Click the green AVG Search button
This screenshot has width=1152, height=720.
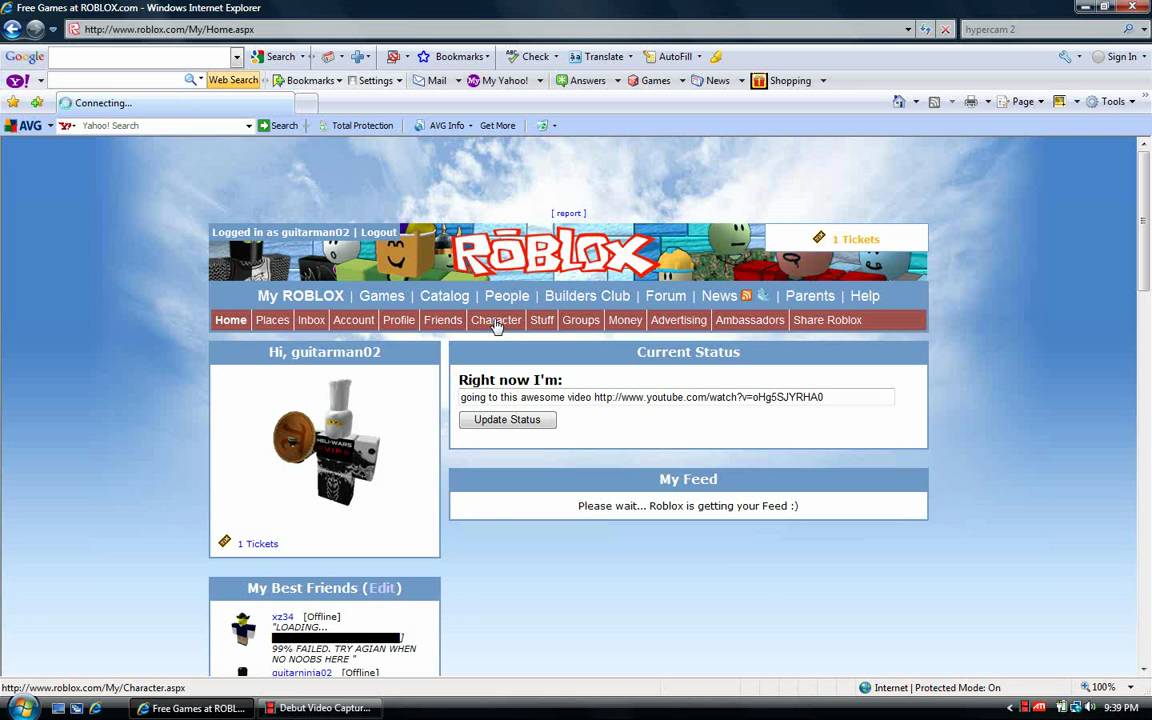278,126
